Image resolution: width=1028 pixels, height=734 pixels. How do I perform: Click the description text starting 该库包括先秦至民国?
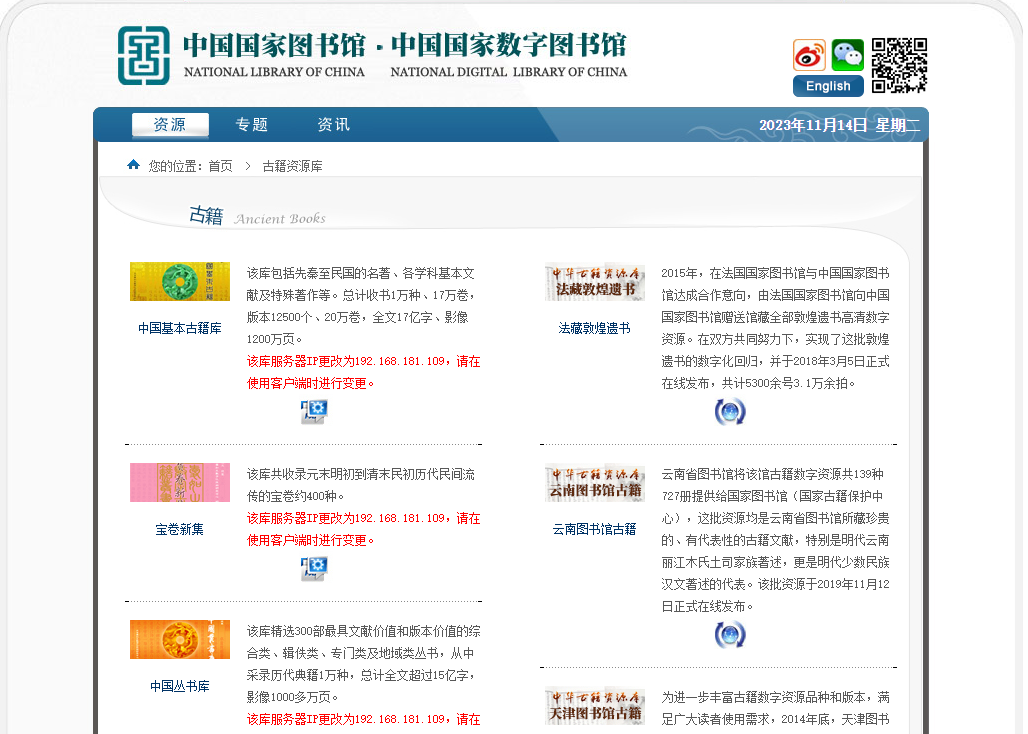[x=361, y=306]
